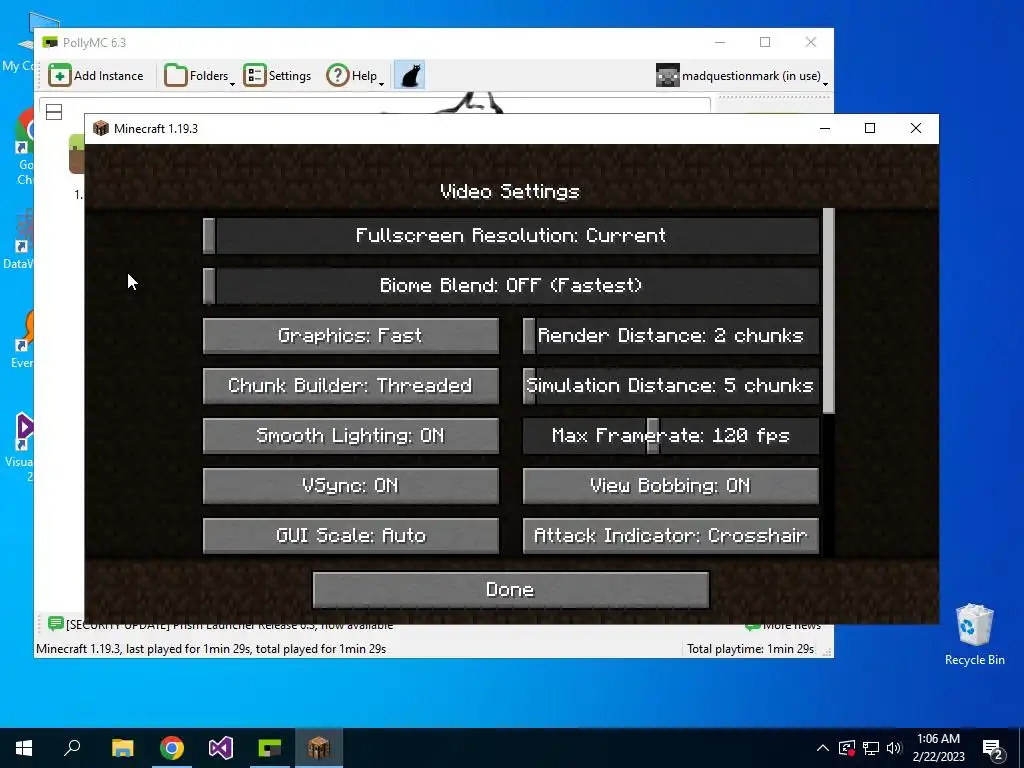This screenshot has height=768, width=1024.
Task: Minimize the Minecraft 1.19.3 window
Action: (x=825, y=128)
